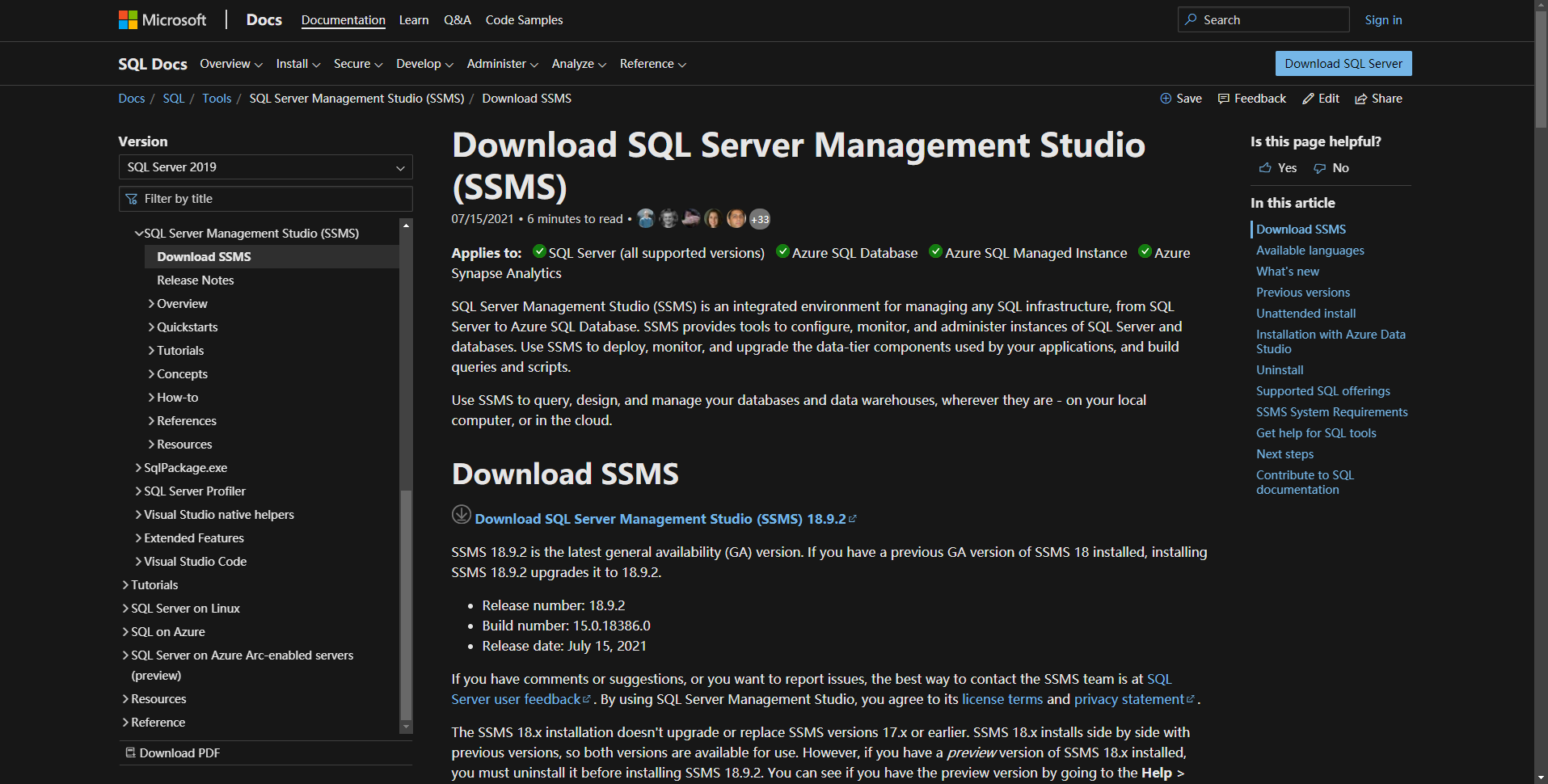
Task: Open the Code Samples tab
Action: pyautogui.click(x=524, y=20)
